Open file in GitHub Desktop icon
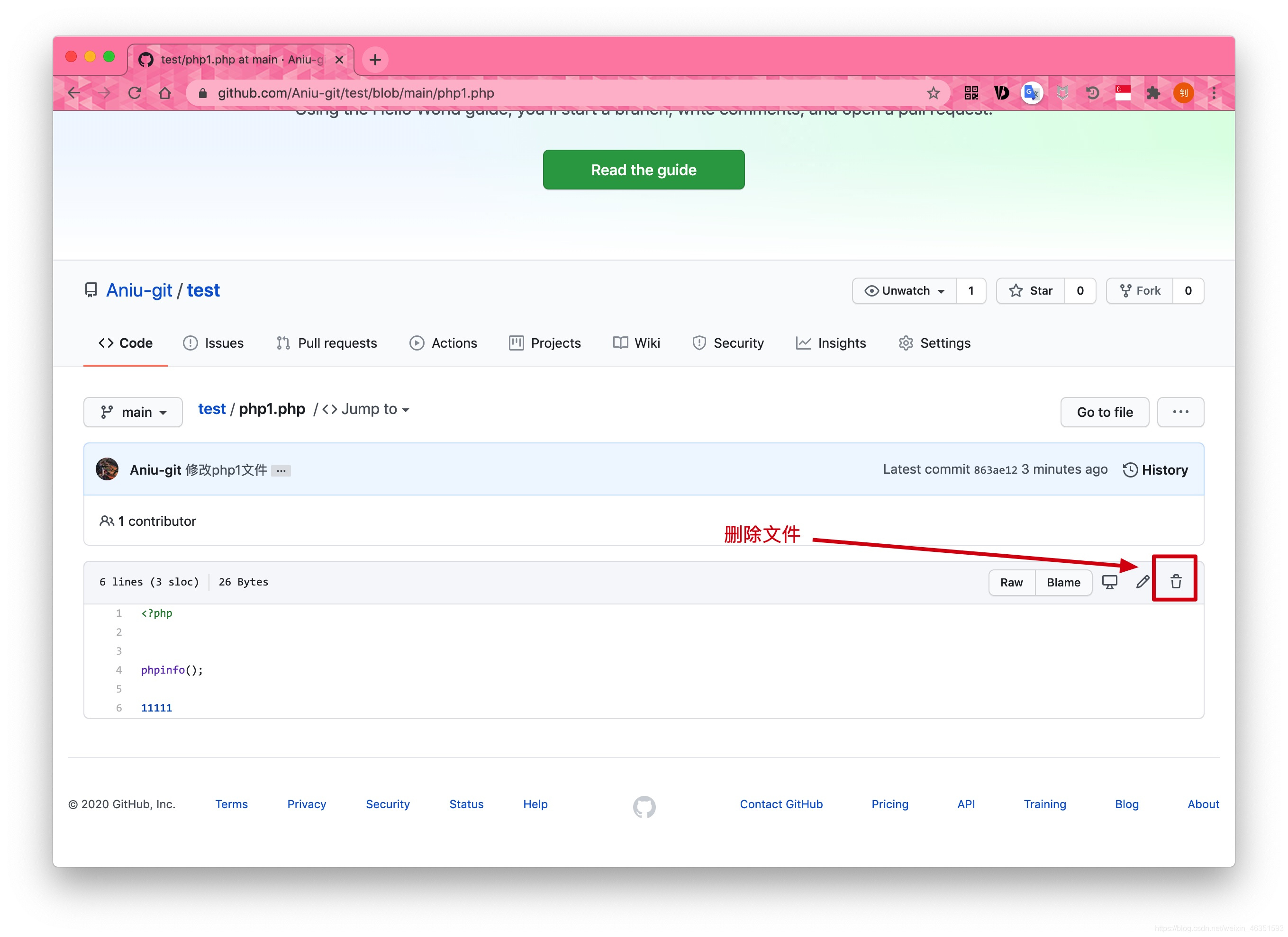The image size is (1288, 937). 1109,582
